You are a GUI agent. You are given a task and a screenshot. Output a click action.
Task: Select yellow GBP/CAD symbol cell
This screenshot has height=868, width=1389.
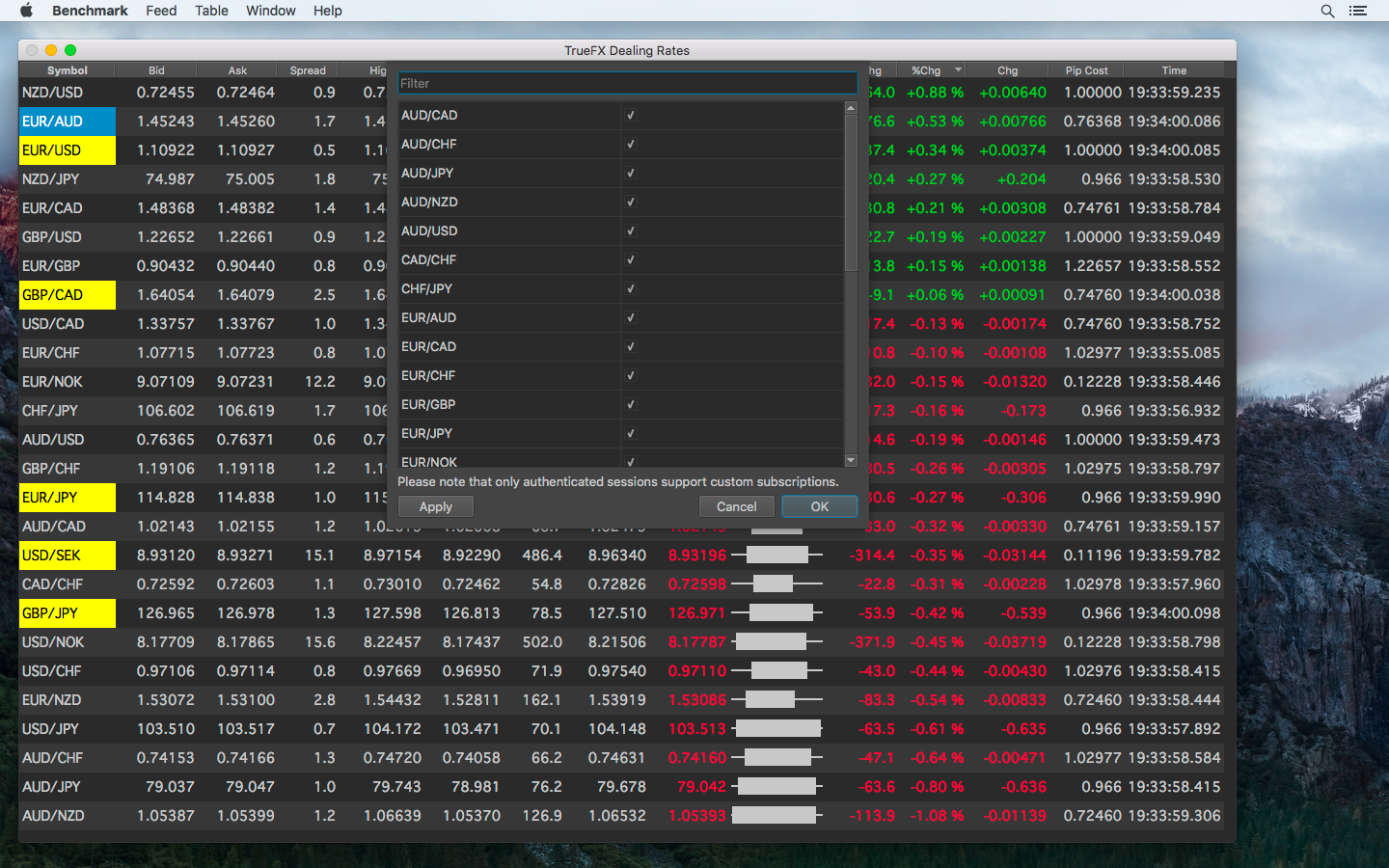click(x=68, y=295)
